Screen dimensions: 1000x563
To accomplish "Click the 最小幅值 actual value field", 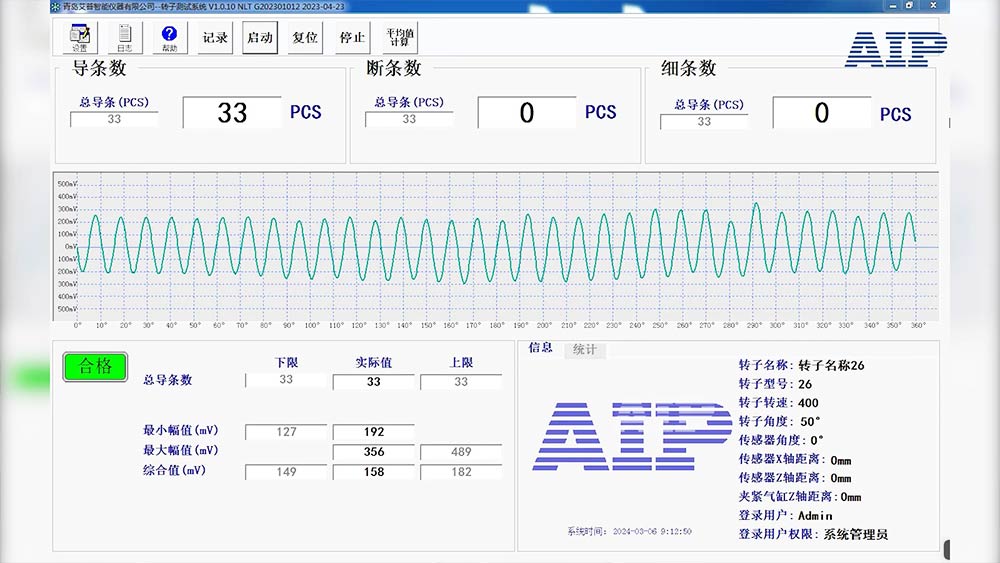I will [373, 432].
